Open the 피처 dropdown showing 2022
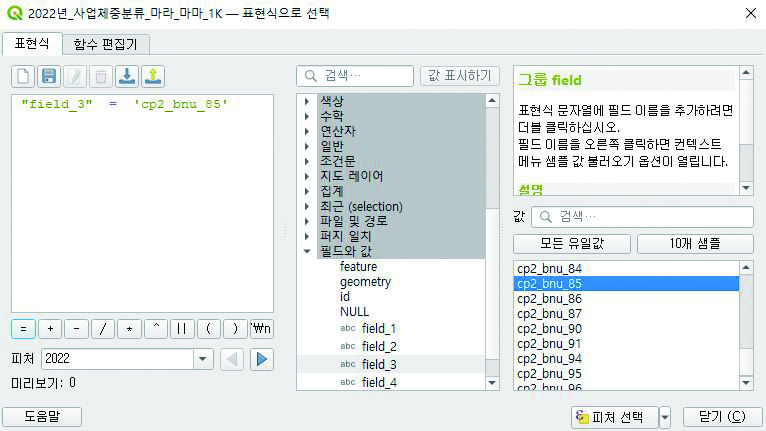The width and height of the screenshot is (766, 431). click(203, 359)
